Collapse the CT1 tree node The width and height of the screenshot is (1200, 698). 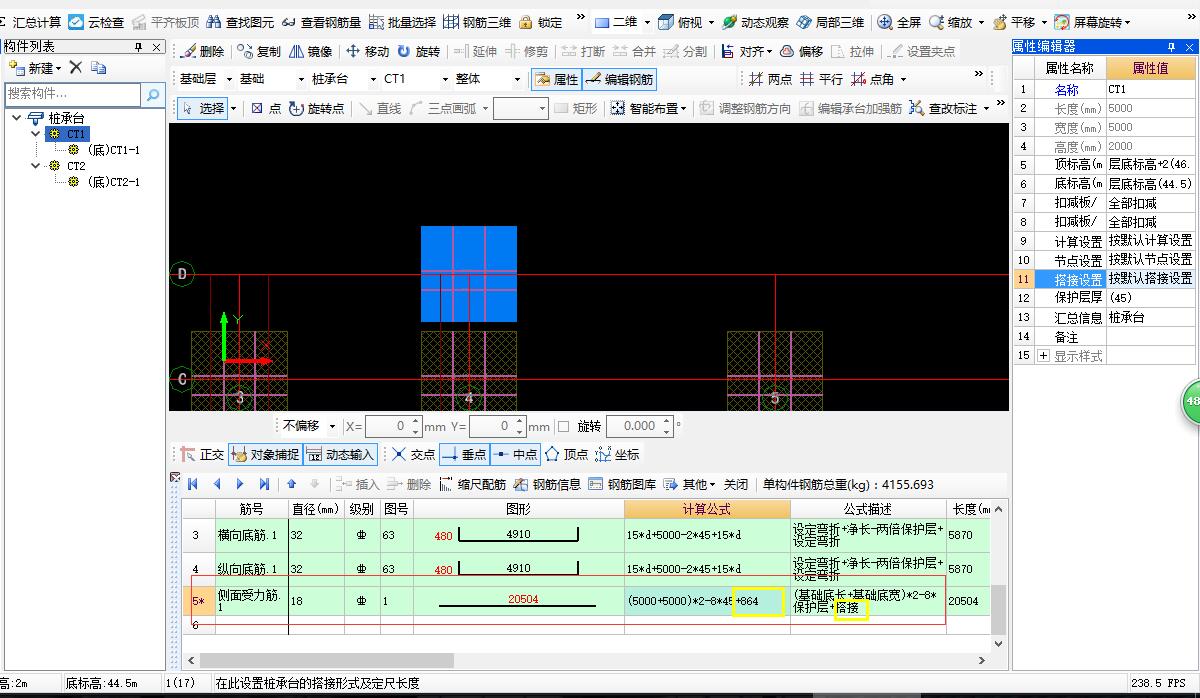(x=36, y=134)
